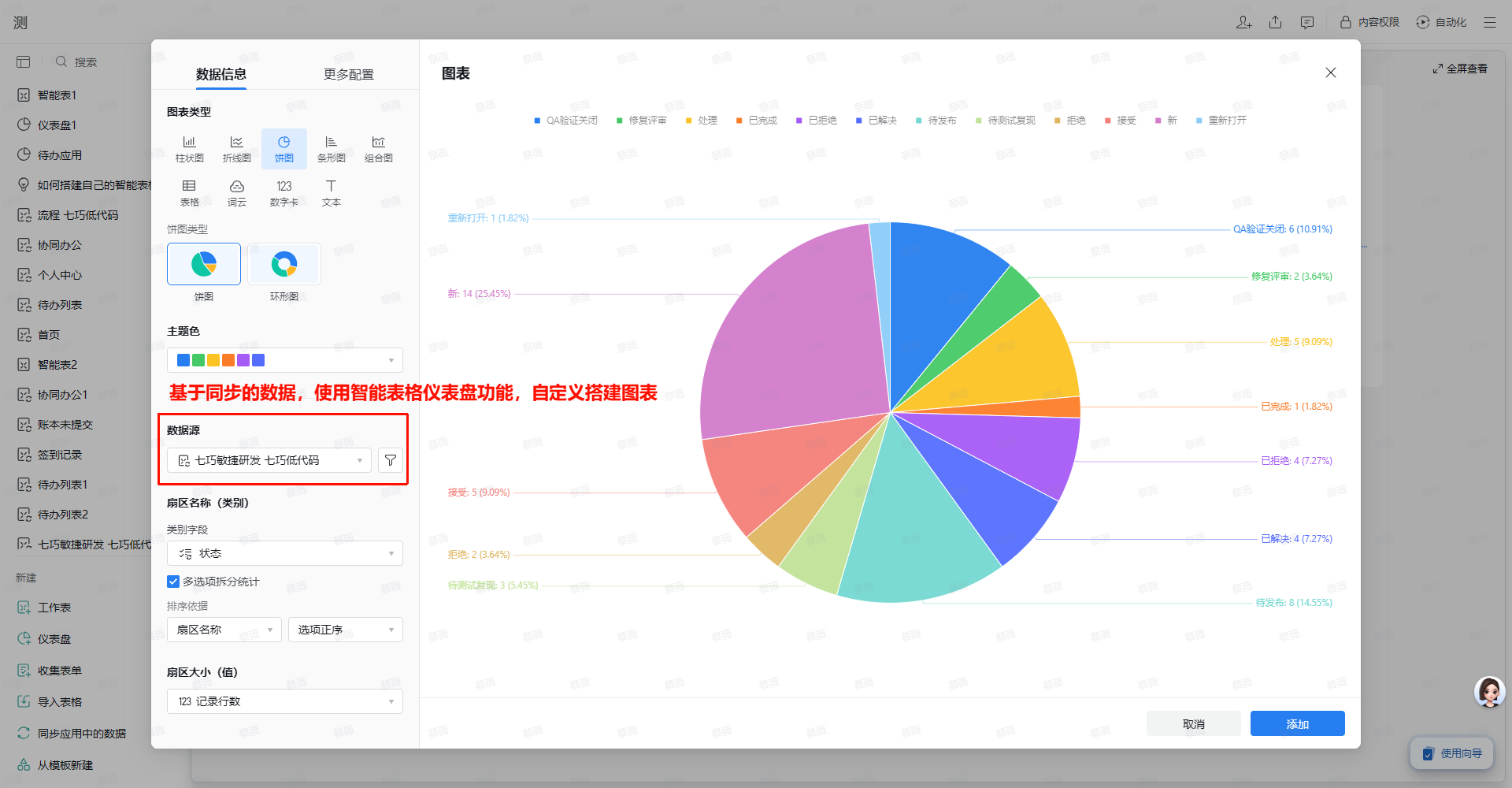
Task: Switch to the 数据信息 tab
Action: (x=221, y=74)
